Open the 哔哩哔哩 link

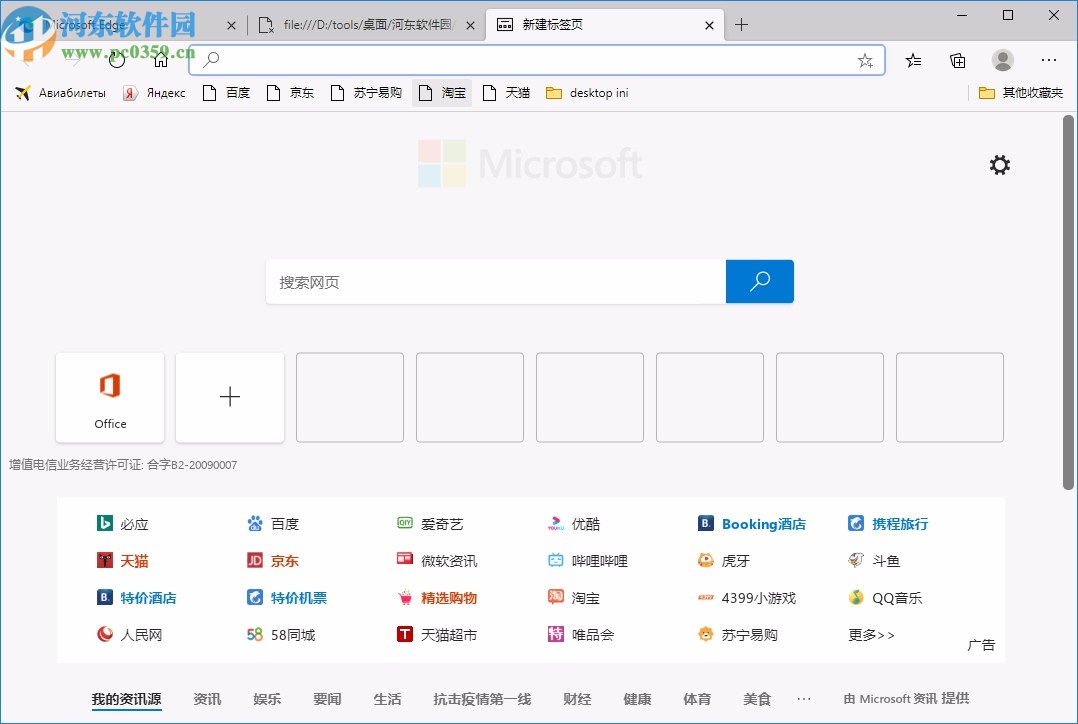tap(599, 560)
